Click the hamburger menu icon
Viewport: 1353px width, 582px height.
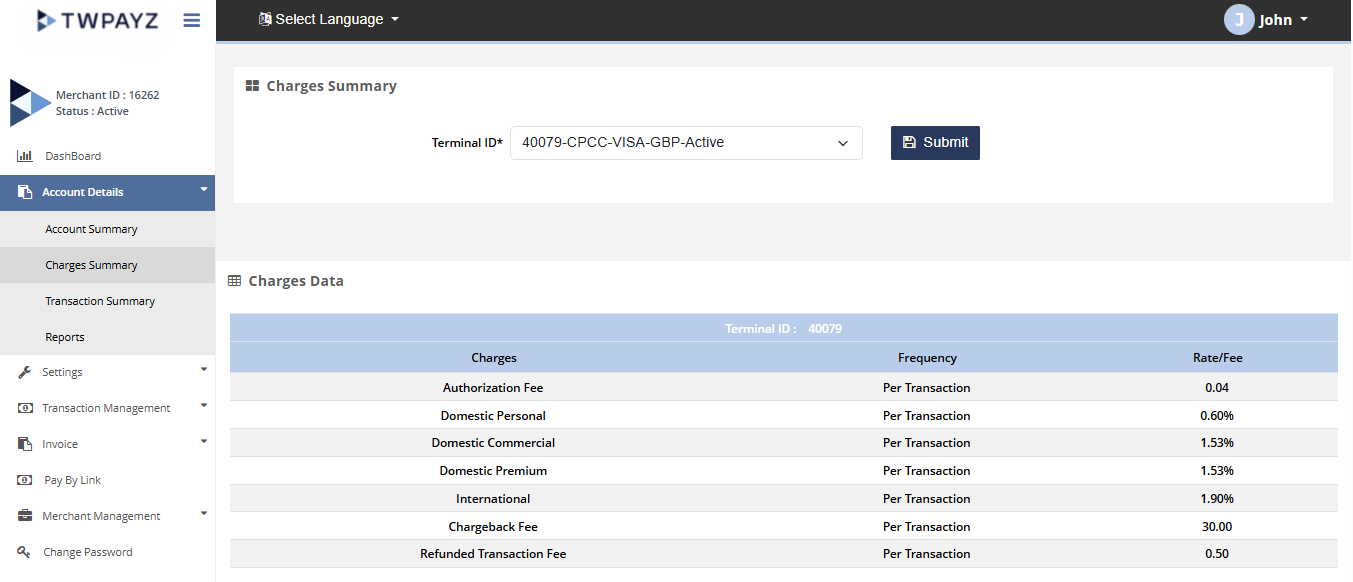tap(192, 20)
